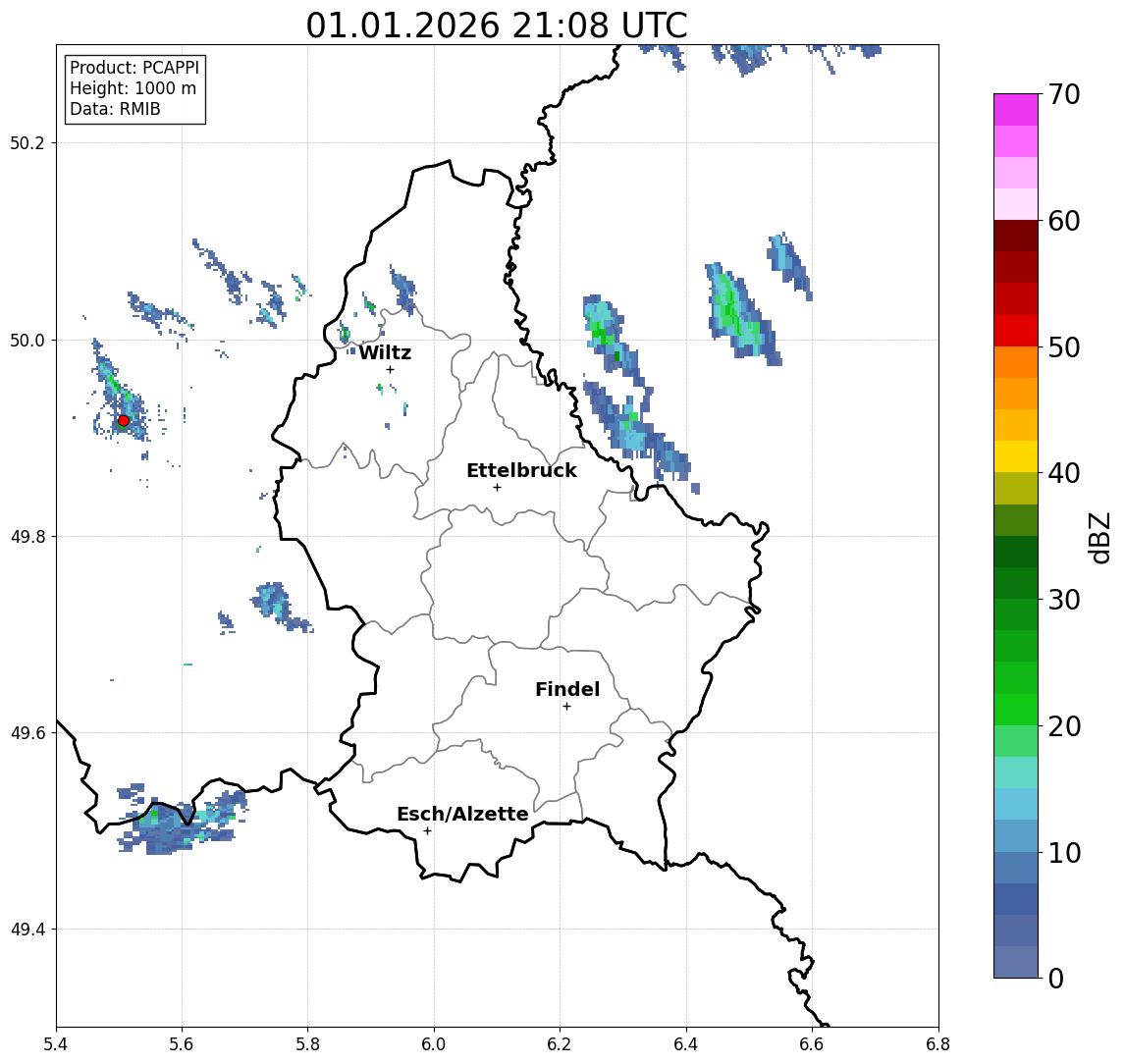The image size is (1124, 1064).
Task: Click the latitude tick label 49.6
Action: click(x=27, y=733)
